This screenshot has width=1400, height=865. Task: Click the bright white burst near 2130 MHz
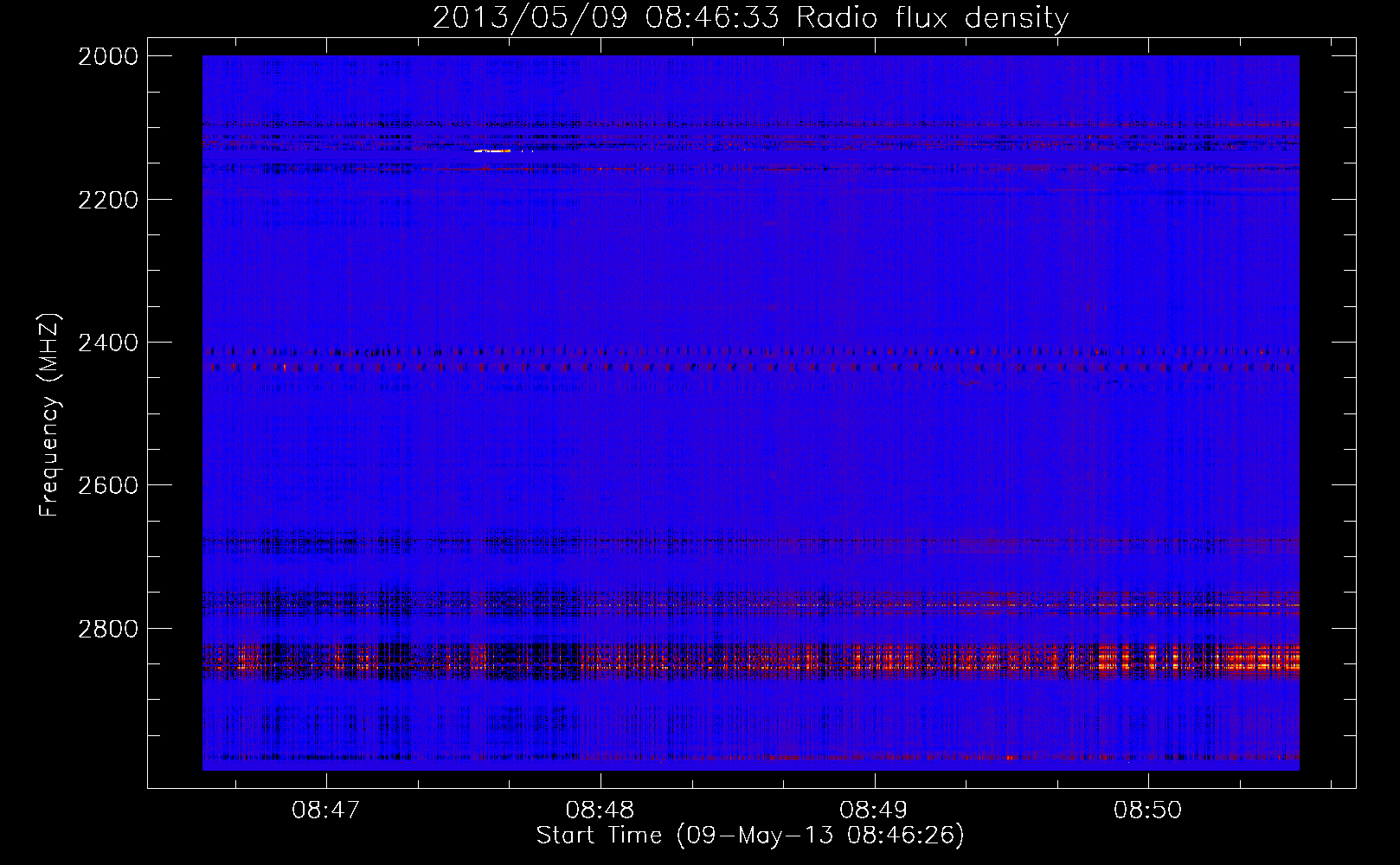[x=492, y=151]
